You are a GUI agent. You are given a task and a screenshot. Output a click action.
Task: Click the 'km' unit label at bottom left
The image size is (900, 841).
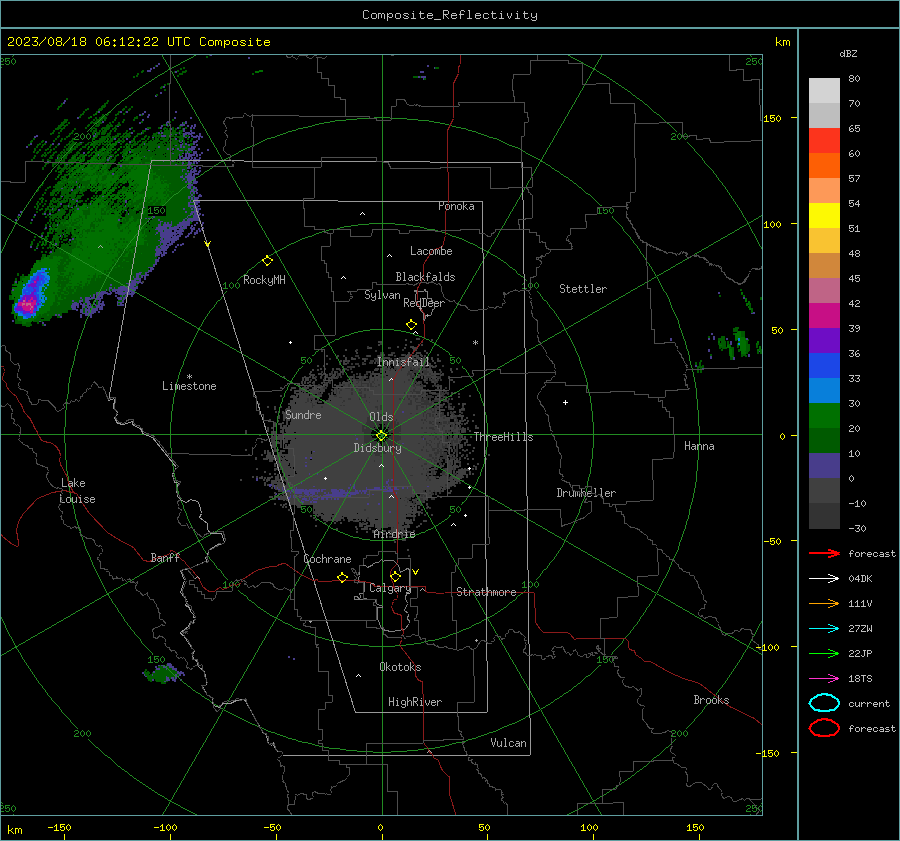coord(14,830)
